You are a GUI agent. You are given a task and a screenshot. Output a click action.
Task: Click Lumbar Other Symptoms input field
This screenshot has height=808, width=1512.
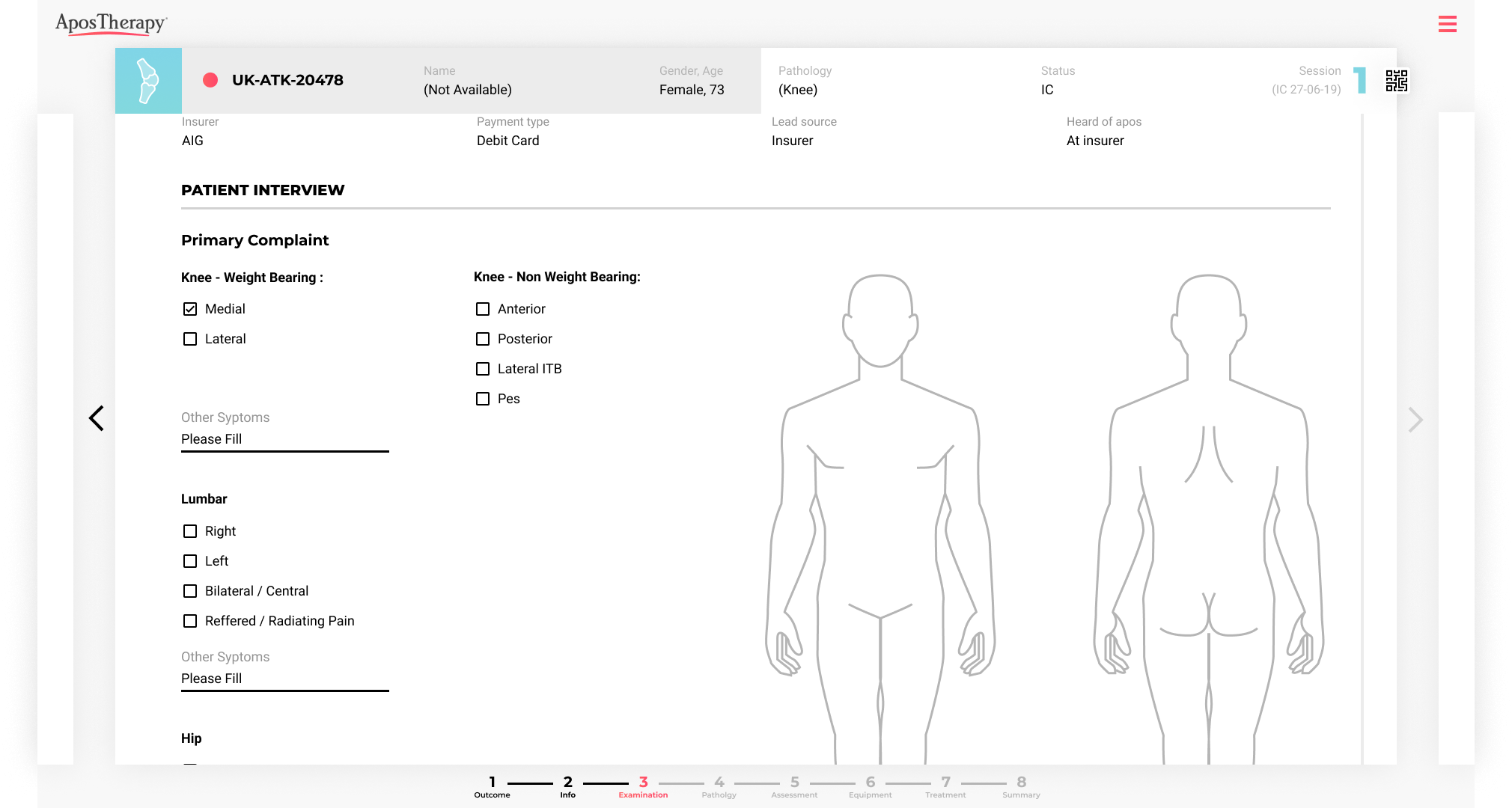(x=284, y=679)
